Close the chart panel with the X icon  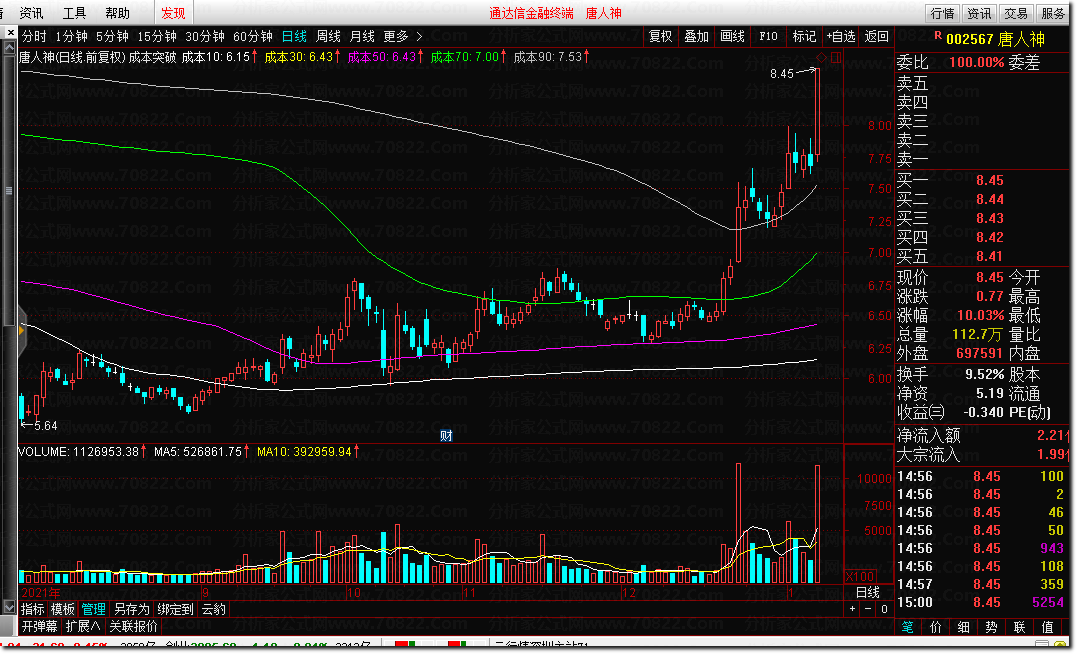pos(10,32)
